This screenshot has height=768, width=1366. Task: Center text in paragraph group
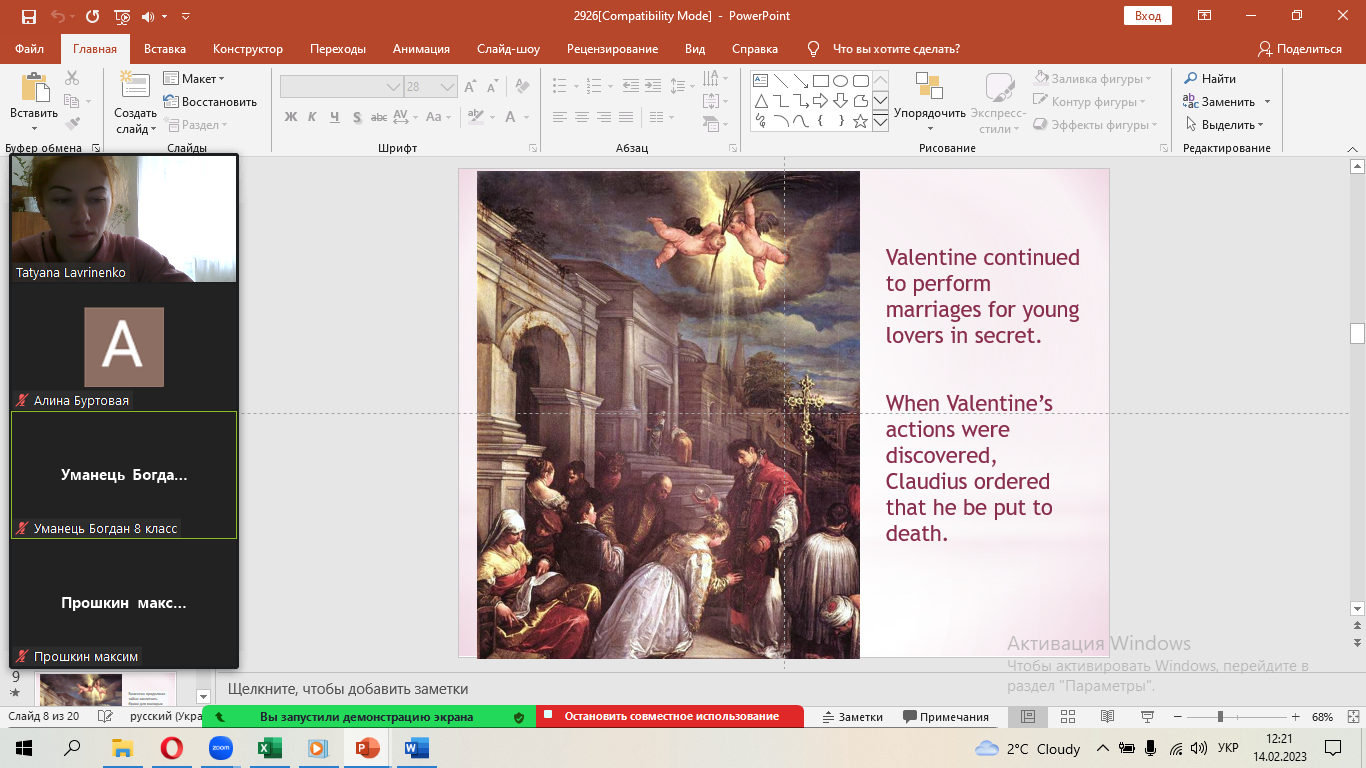582,117
